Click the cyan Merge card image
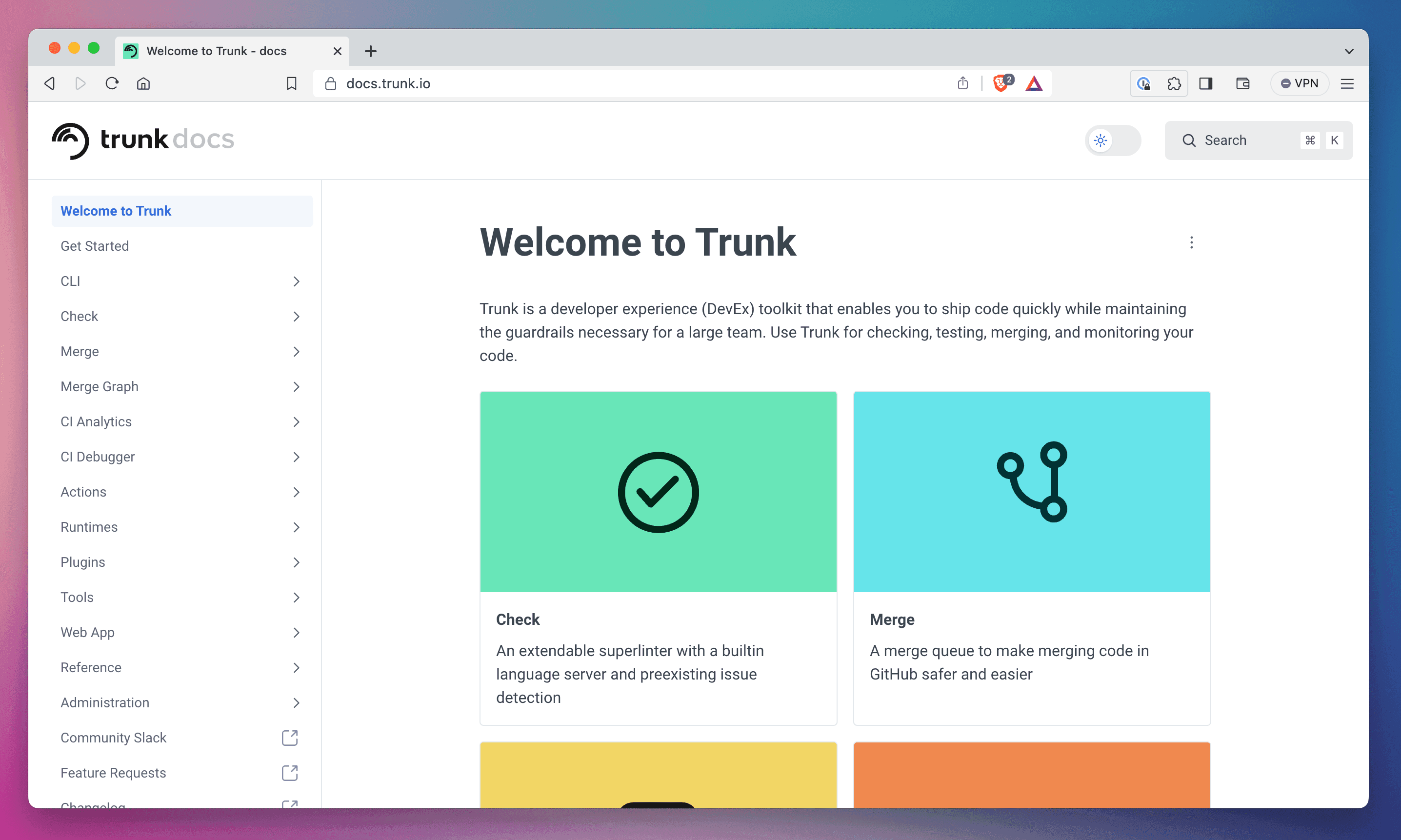Image resolution: width=1401 pixels, height=840 pixels. coord(1031,492)
